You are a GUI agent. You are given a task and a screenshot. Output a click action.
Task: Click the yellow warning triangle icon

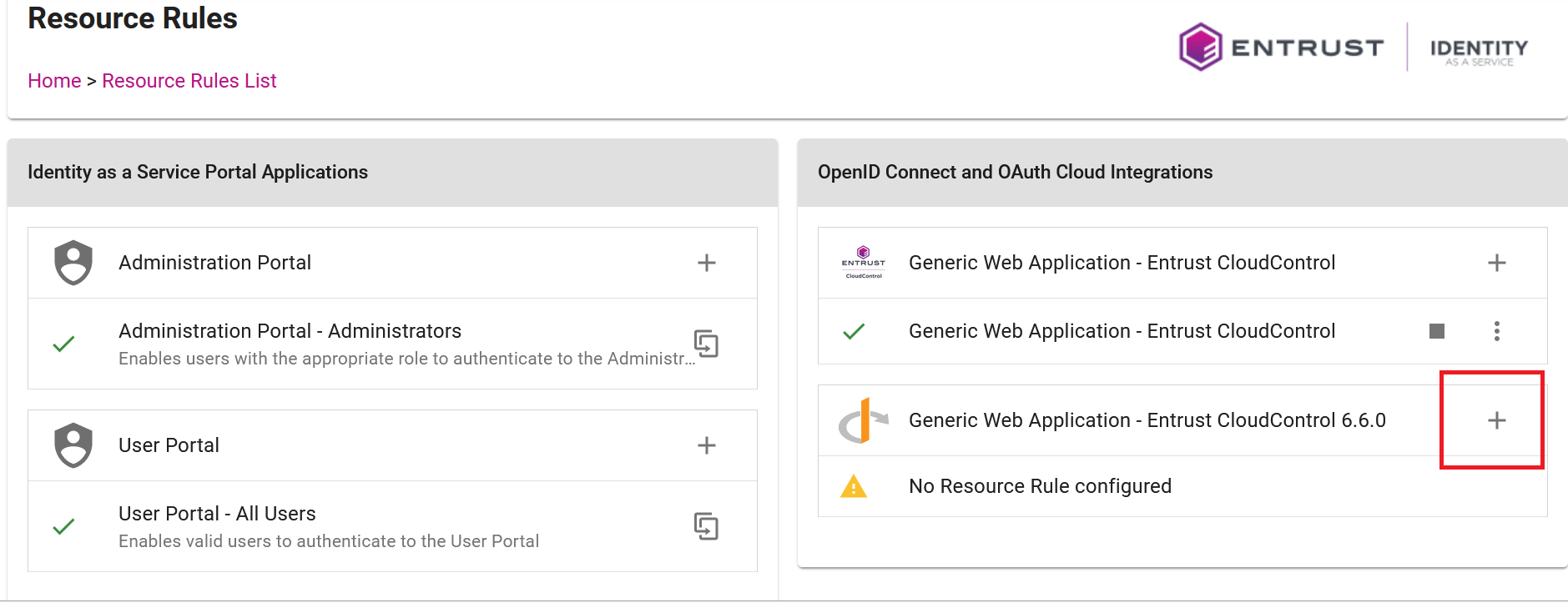854,486
